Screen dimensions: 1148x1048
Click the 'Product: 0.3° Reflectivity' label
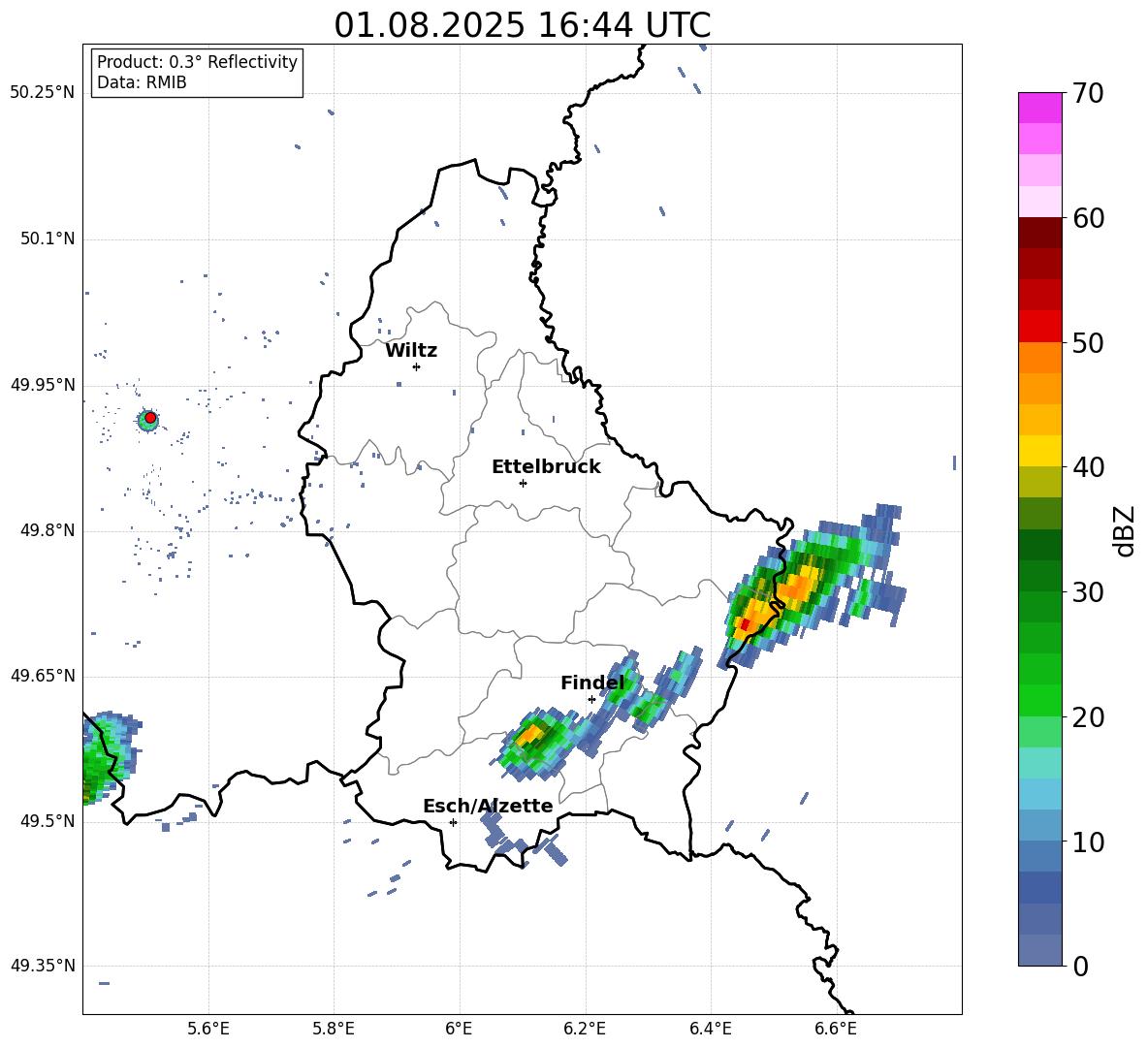(x=197, y=61)
